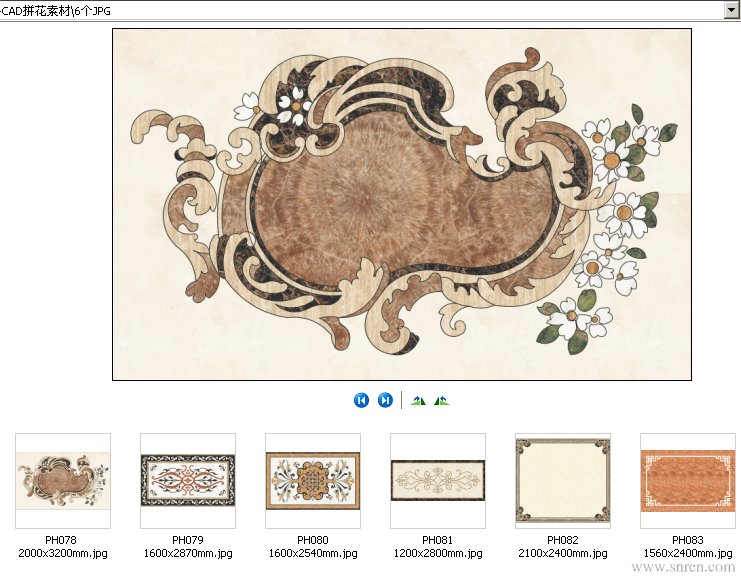Select the PH083 thumbnail

(x=688, y=481)
